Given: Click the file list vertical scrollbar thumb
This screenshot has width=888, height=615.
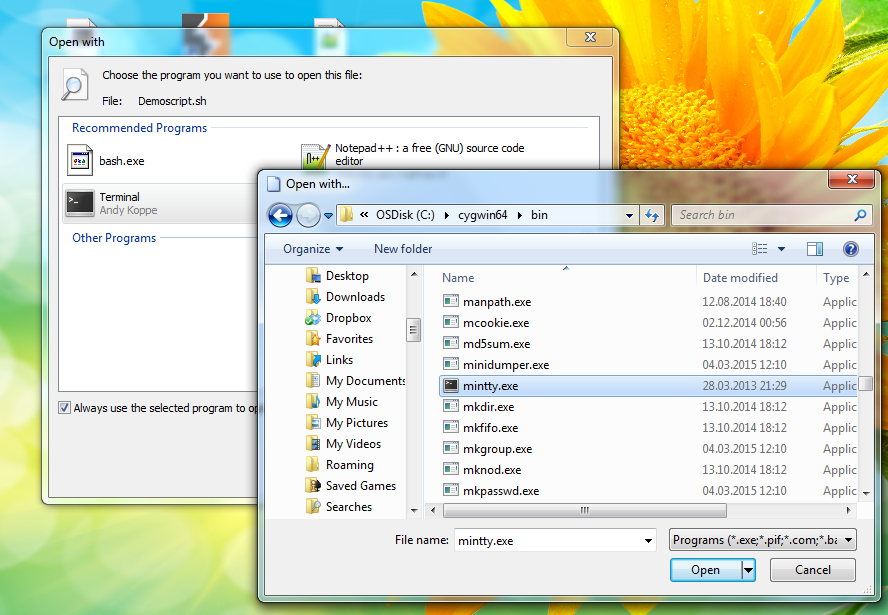Looking at the screenshot, I should coord(865,384).
